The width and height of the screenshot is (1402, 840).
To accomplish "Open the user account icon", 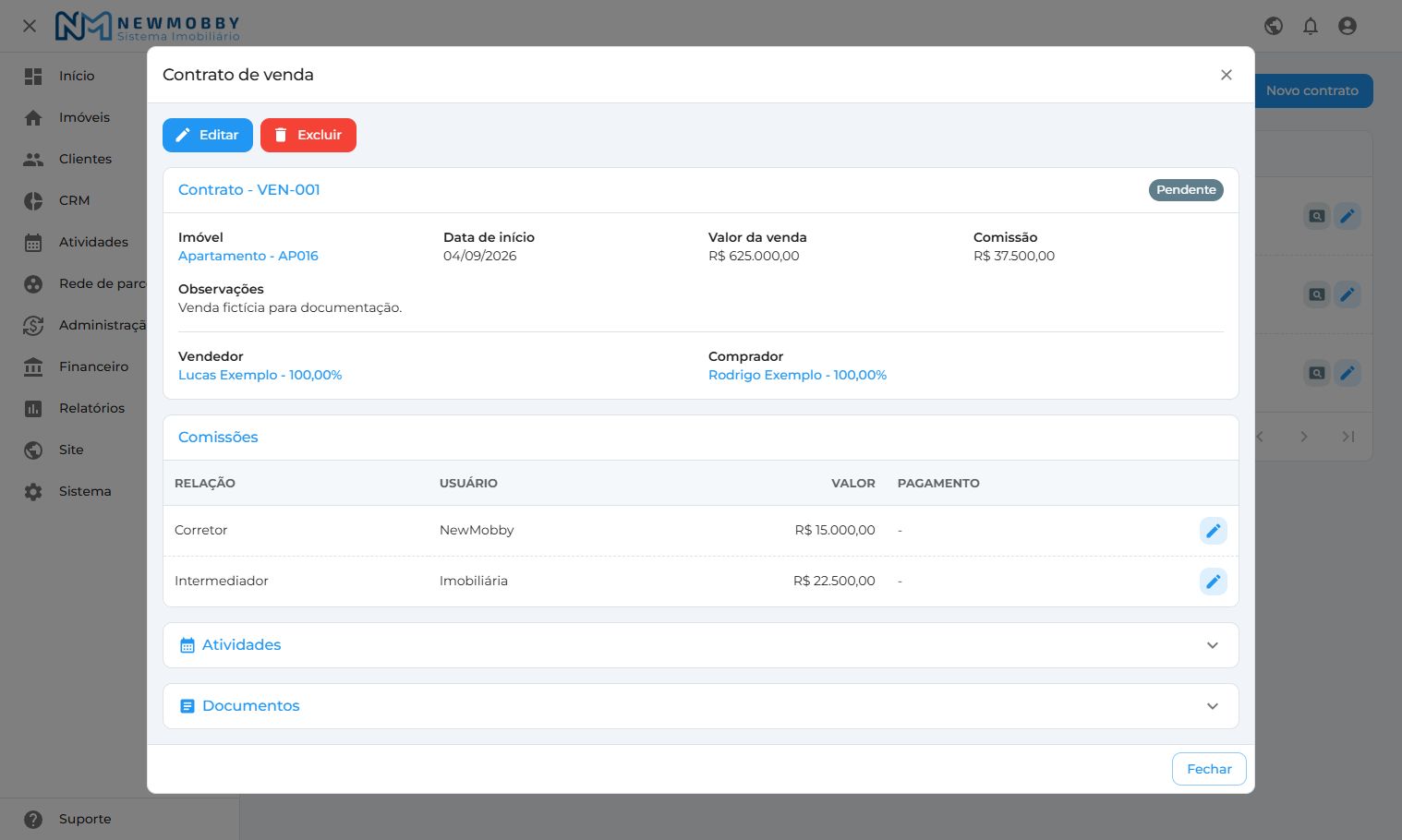I will (x=1348, y=26).
